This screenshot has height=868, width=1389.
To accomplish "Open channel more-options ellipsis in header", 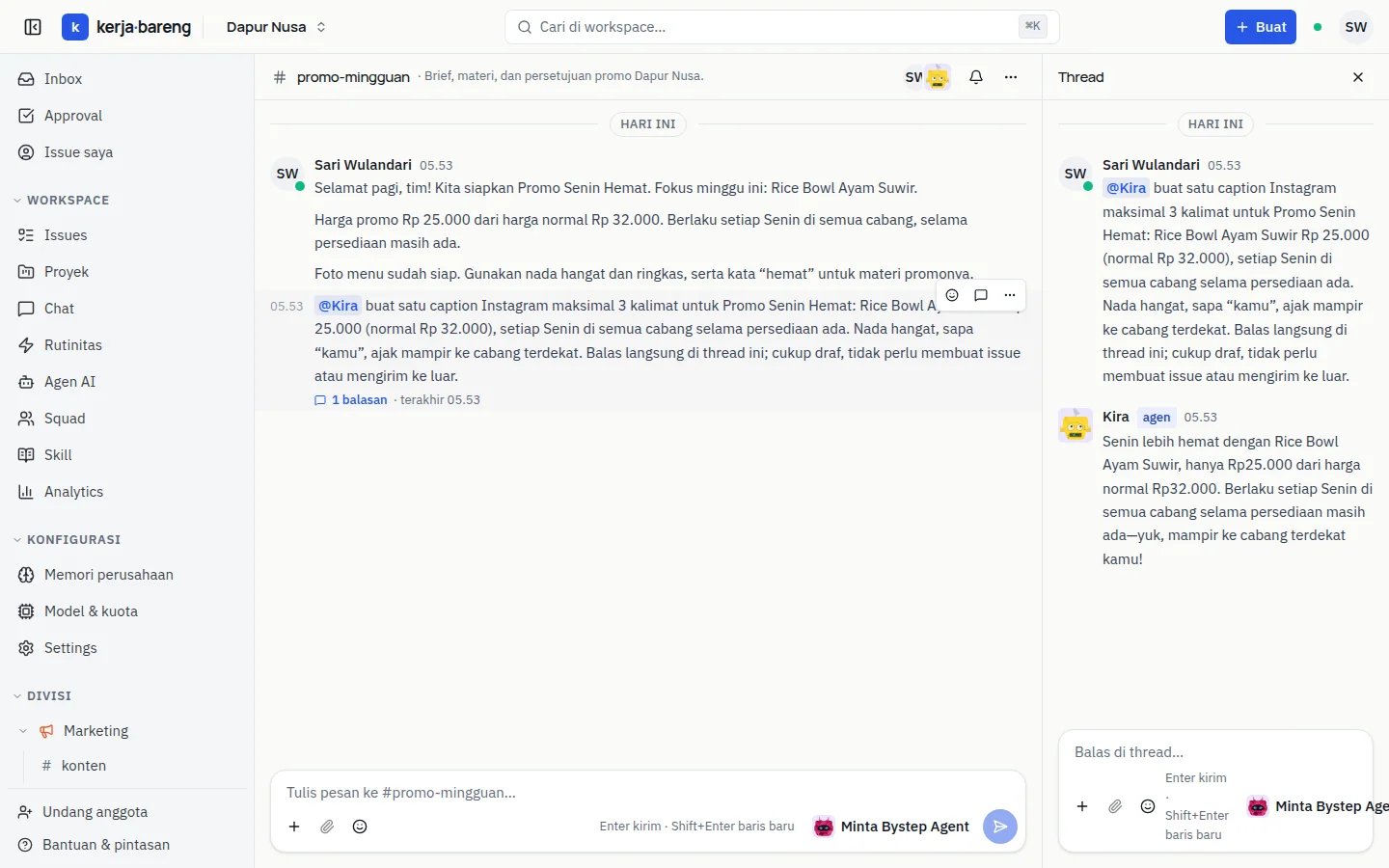I will 1011,77.
